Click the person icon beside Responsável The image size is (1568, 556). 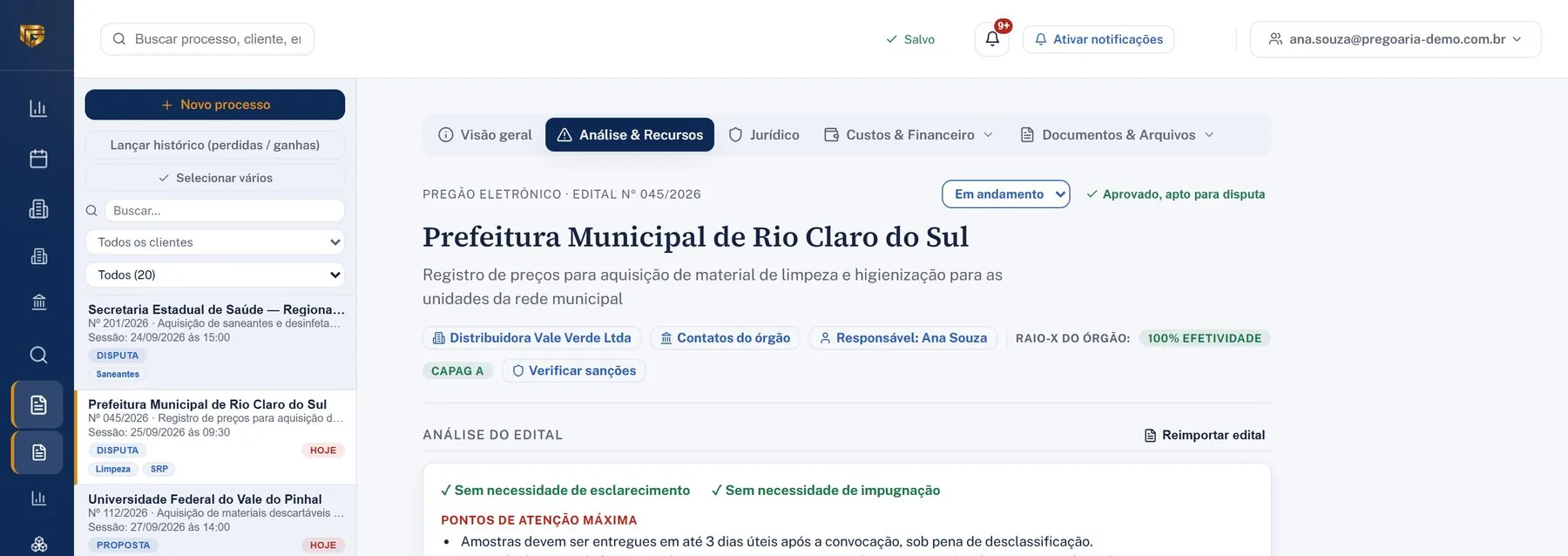click(825, 338)
